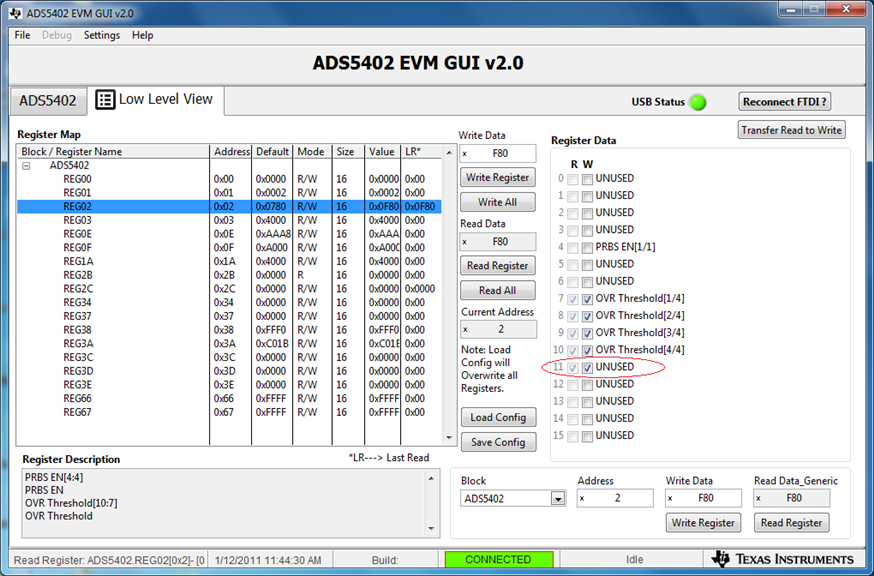Select the REG1A row
This screenshot has height=576, width=874.
click(229, 261)
